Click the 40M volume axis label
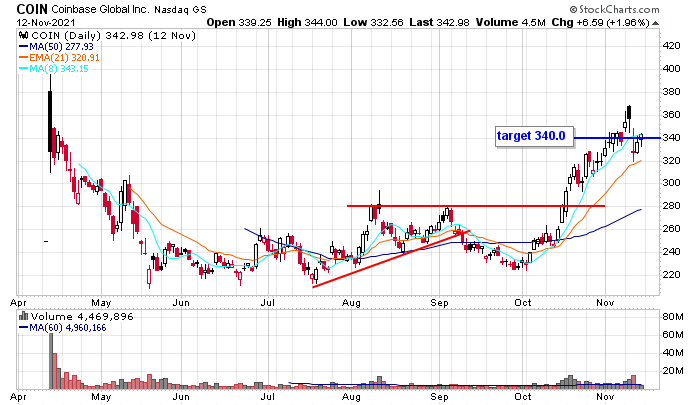This screenshot has width=700, height=405. point(673,353)
